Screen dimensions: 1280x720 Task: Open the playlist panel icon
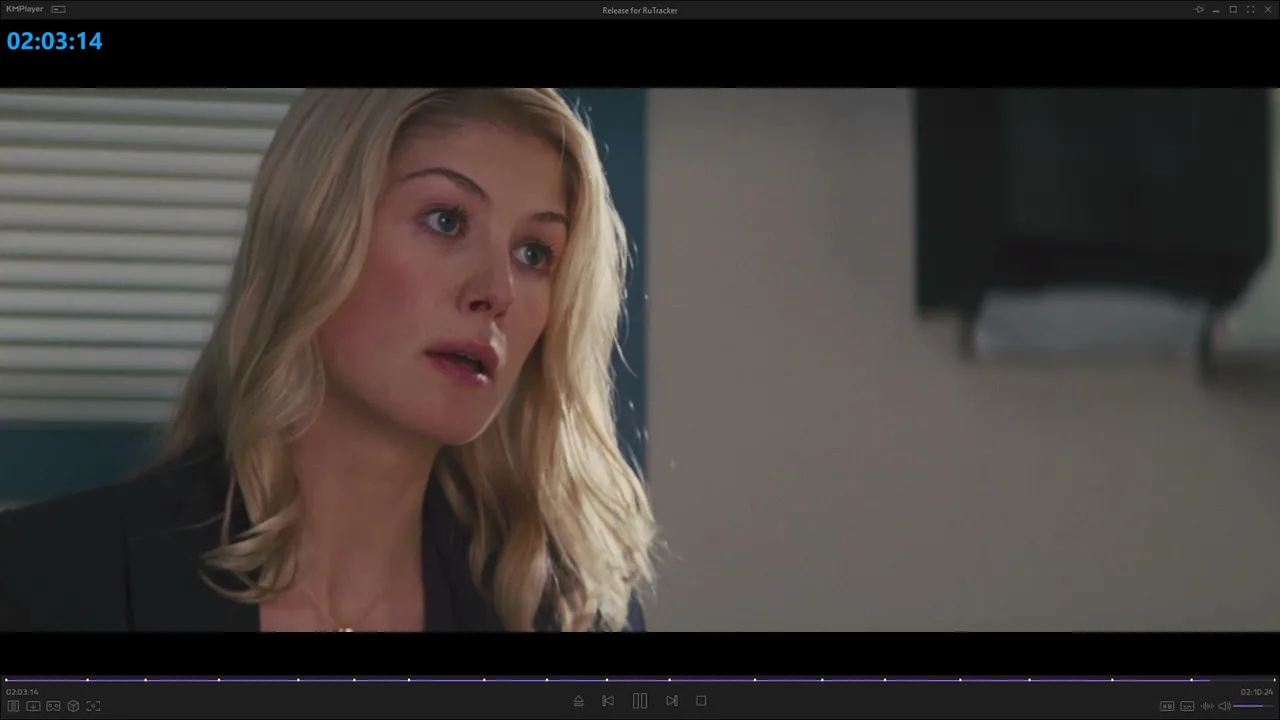pyautogui.click(x=14, y=706)
